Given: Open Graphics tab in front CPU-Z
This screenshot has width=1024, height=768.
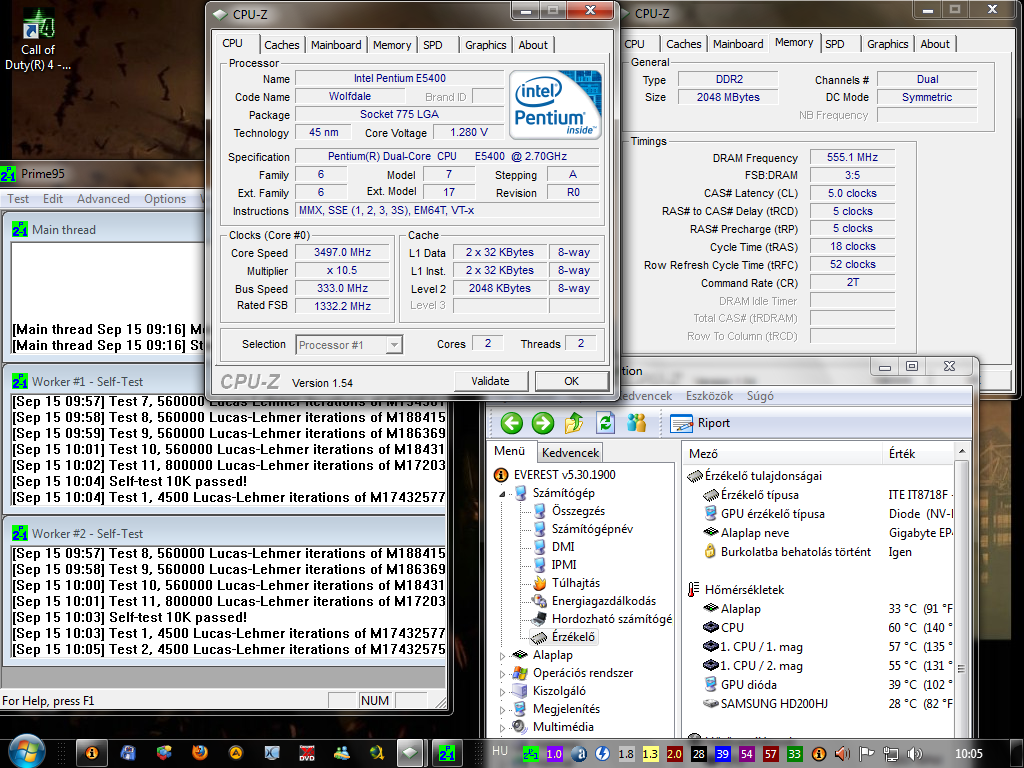Looking at the screenshot, I should (485, 45).
